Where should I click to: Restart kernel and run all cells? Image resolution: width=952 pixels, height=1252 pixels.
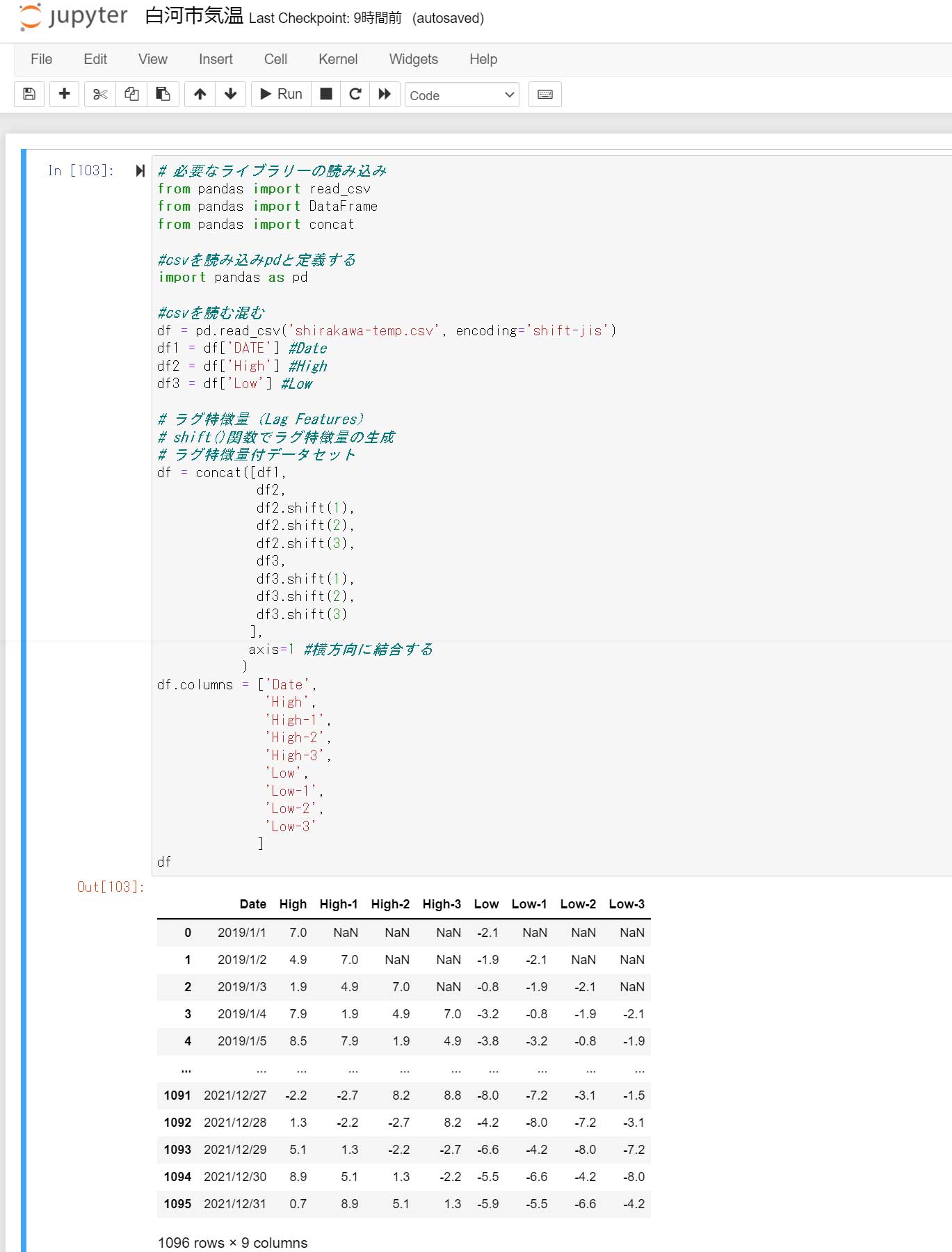(x=385, y=94)
